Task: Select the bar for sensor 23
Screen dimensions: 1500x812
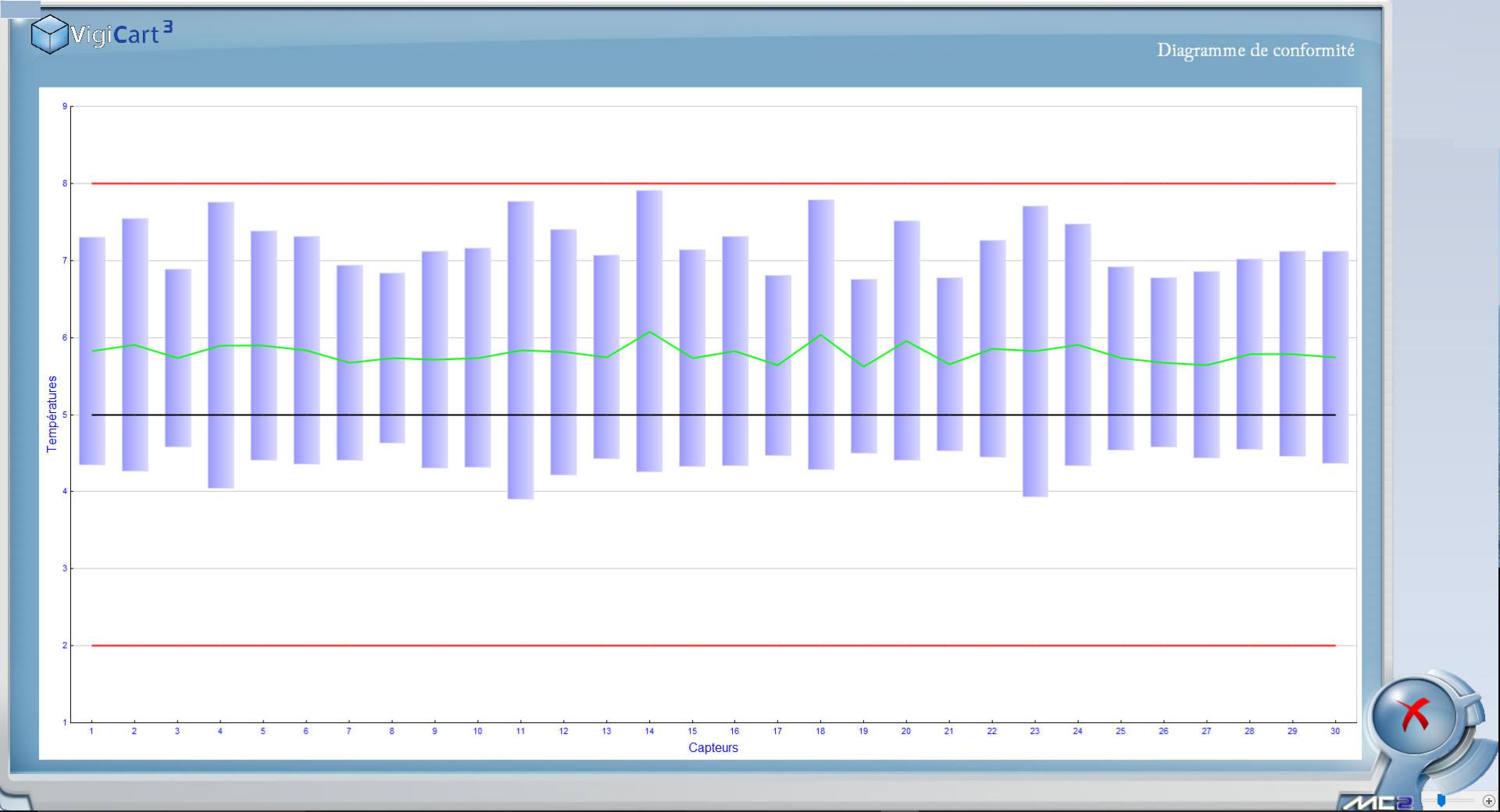Action: (x=1035, y=351)
